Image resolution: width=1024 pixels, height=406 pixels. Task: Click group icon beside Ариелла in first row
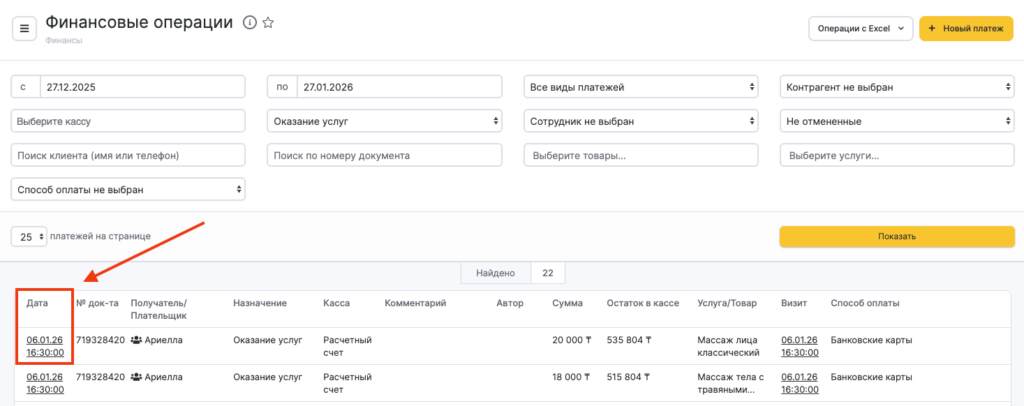coord(137,340)
